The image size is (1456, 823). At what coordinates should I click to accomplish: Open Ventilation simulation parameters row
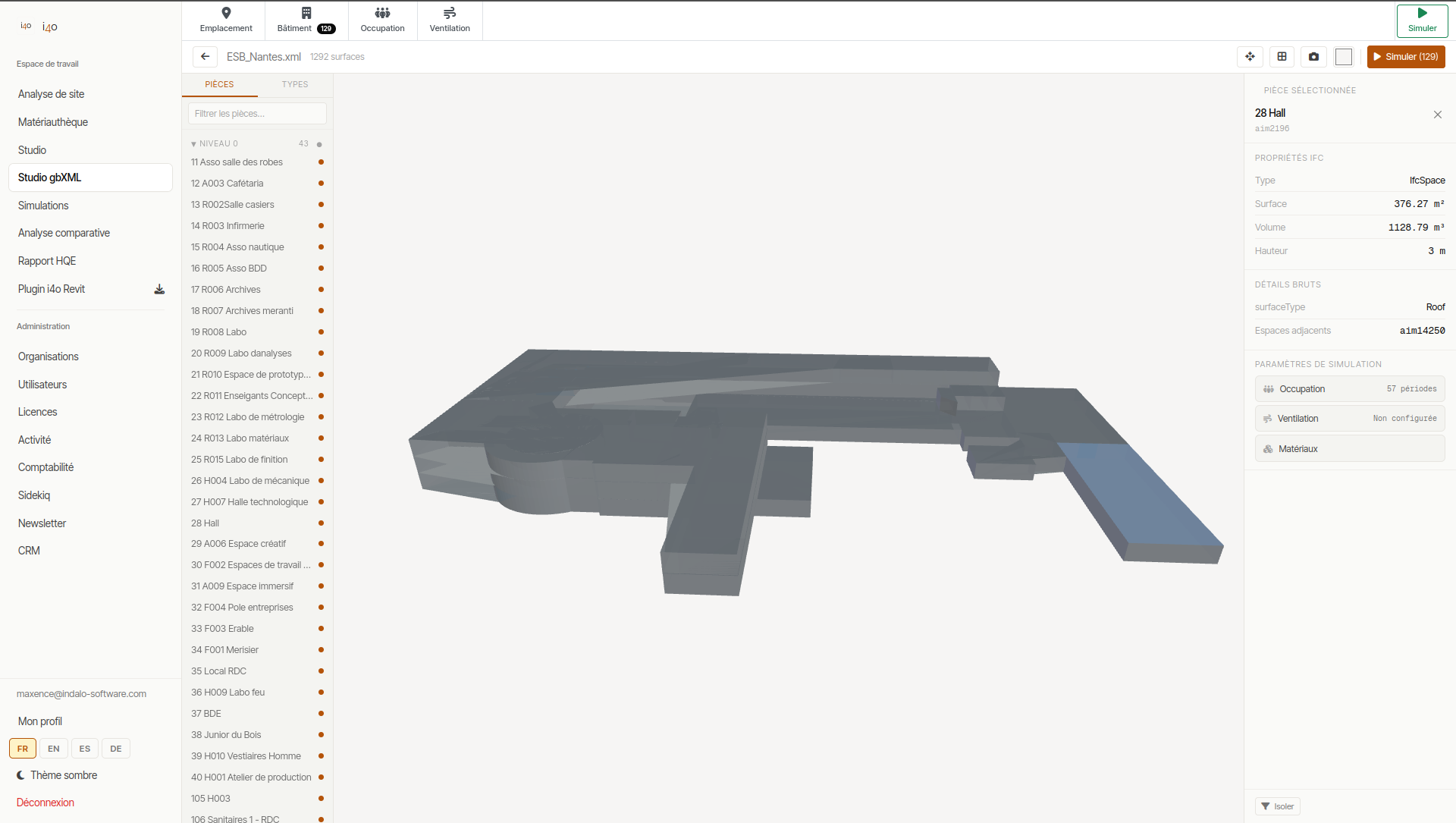1350,419
